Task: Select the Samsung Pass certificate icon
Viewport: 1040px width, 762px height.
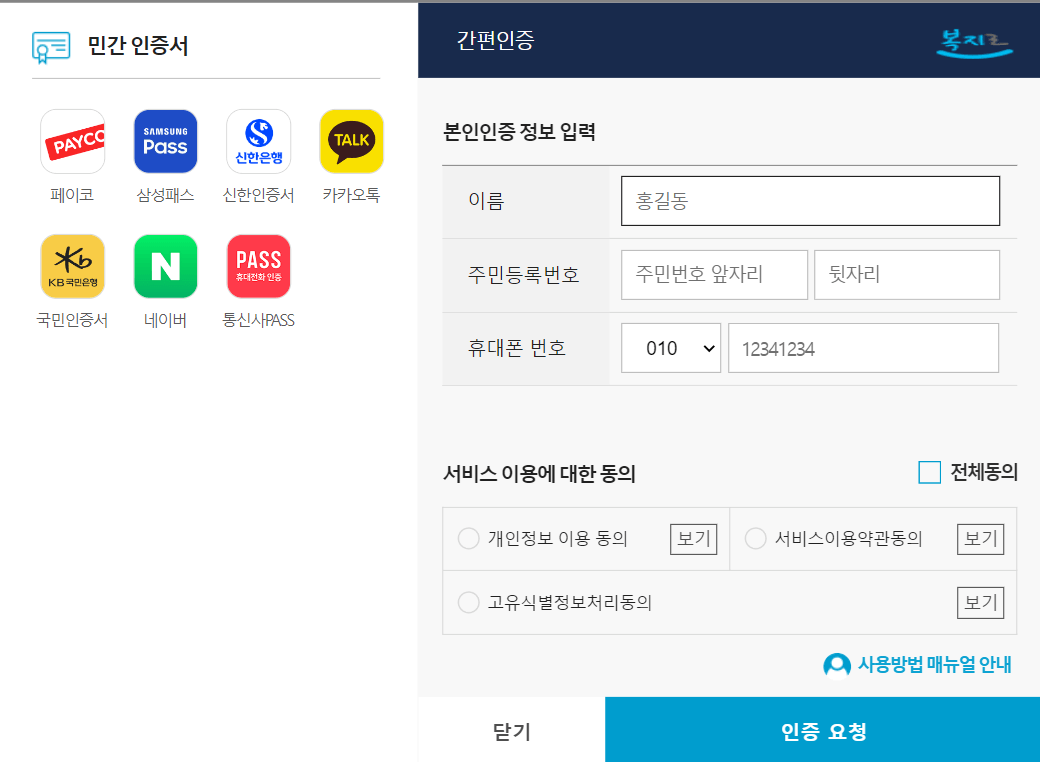Action: [x=165, y=141]
